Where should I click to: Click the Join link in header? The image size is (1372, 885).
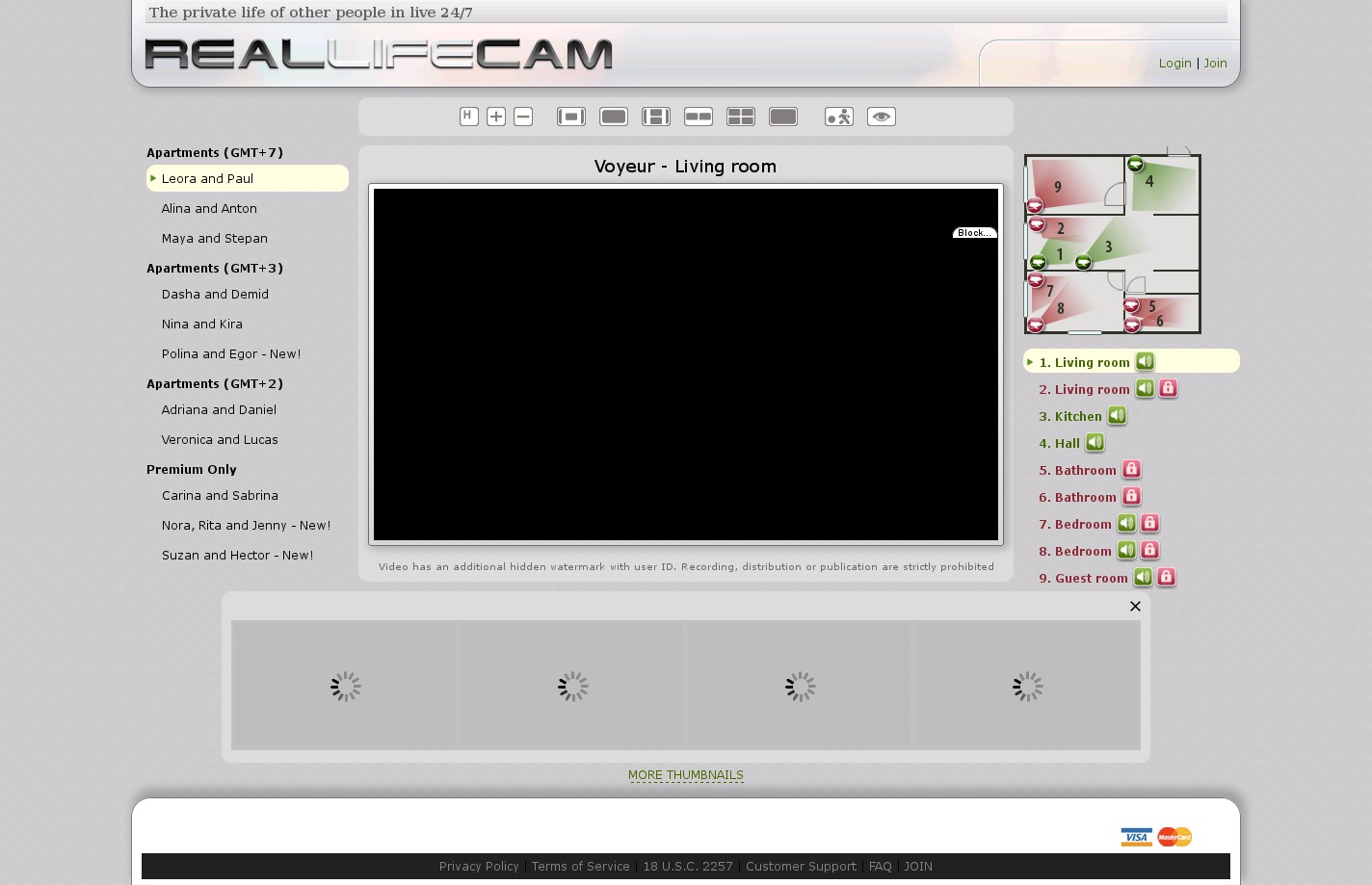coord(1215,63)
